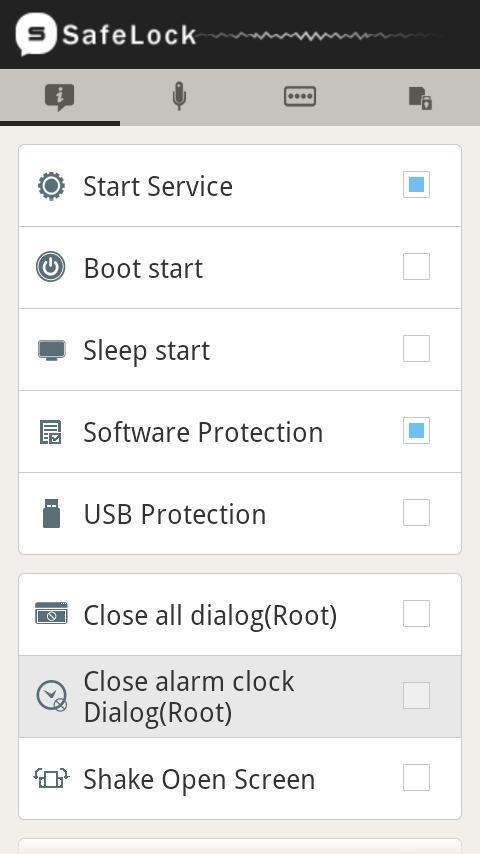The width and height of the screenshot is (480, 854).
Task: Switch to the microphone voice tab
Action: pyautogui.click(x=179, y=97)
